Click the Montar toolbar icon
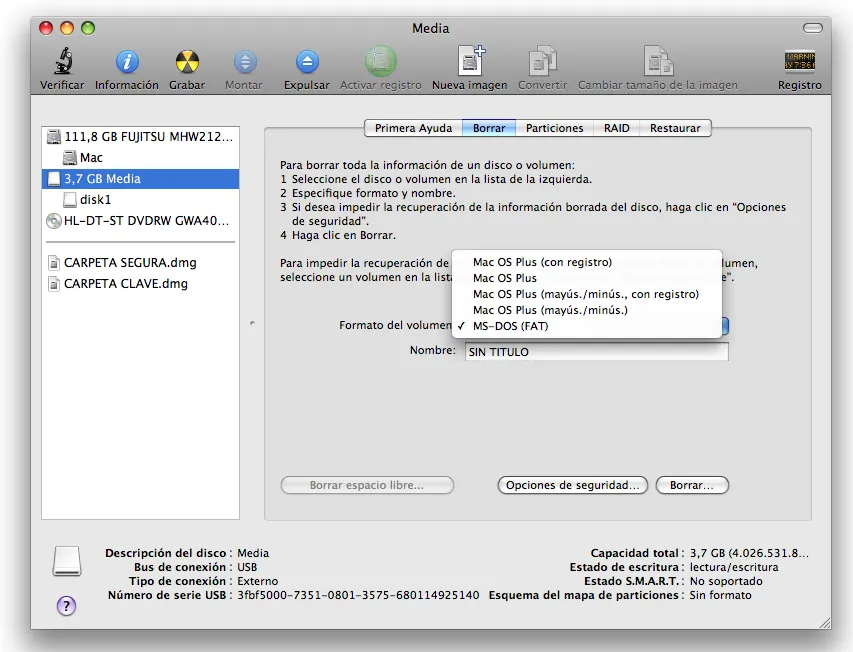Screen dimensions: 853x652 point(245,61)
